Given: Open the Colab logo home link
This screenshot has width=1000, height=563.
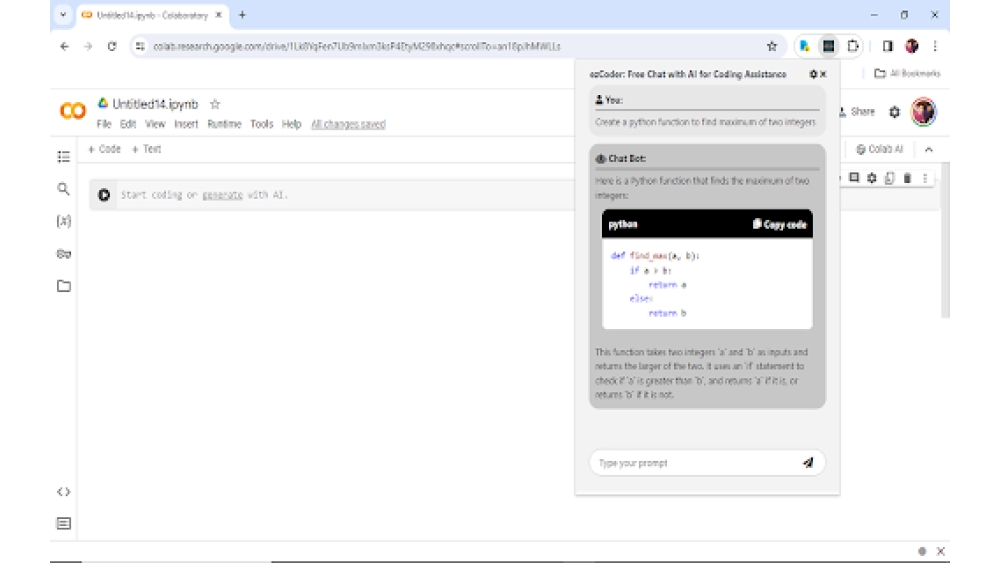Looking at the screenshot, I should pos(73,111).
